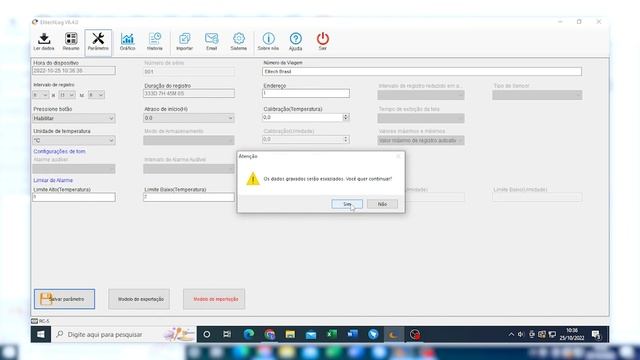Open the seconds interval dropdown
Screen dimensions: 640x360
[x=96, y=95]
